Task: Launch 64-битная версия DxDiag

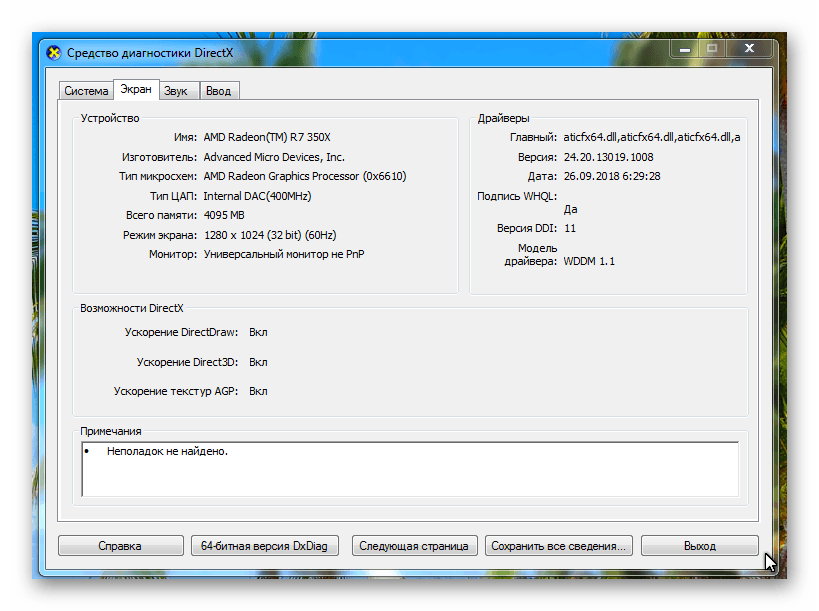Action: click(265, 546)
